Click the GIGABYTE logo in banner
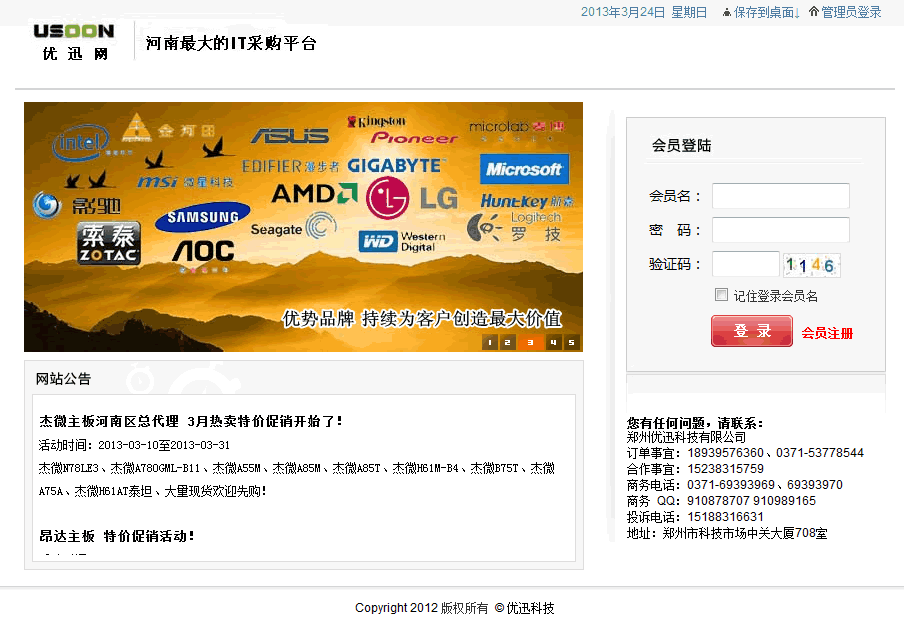The image size is (904, 630). (396, 166)
